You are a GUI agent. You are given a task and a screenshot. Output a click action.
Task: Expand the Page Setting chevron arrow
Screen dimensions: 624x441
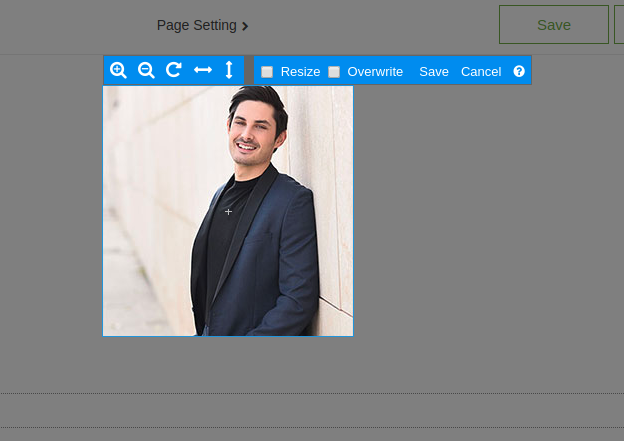pyautogui.click(x=245, y=26)
